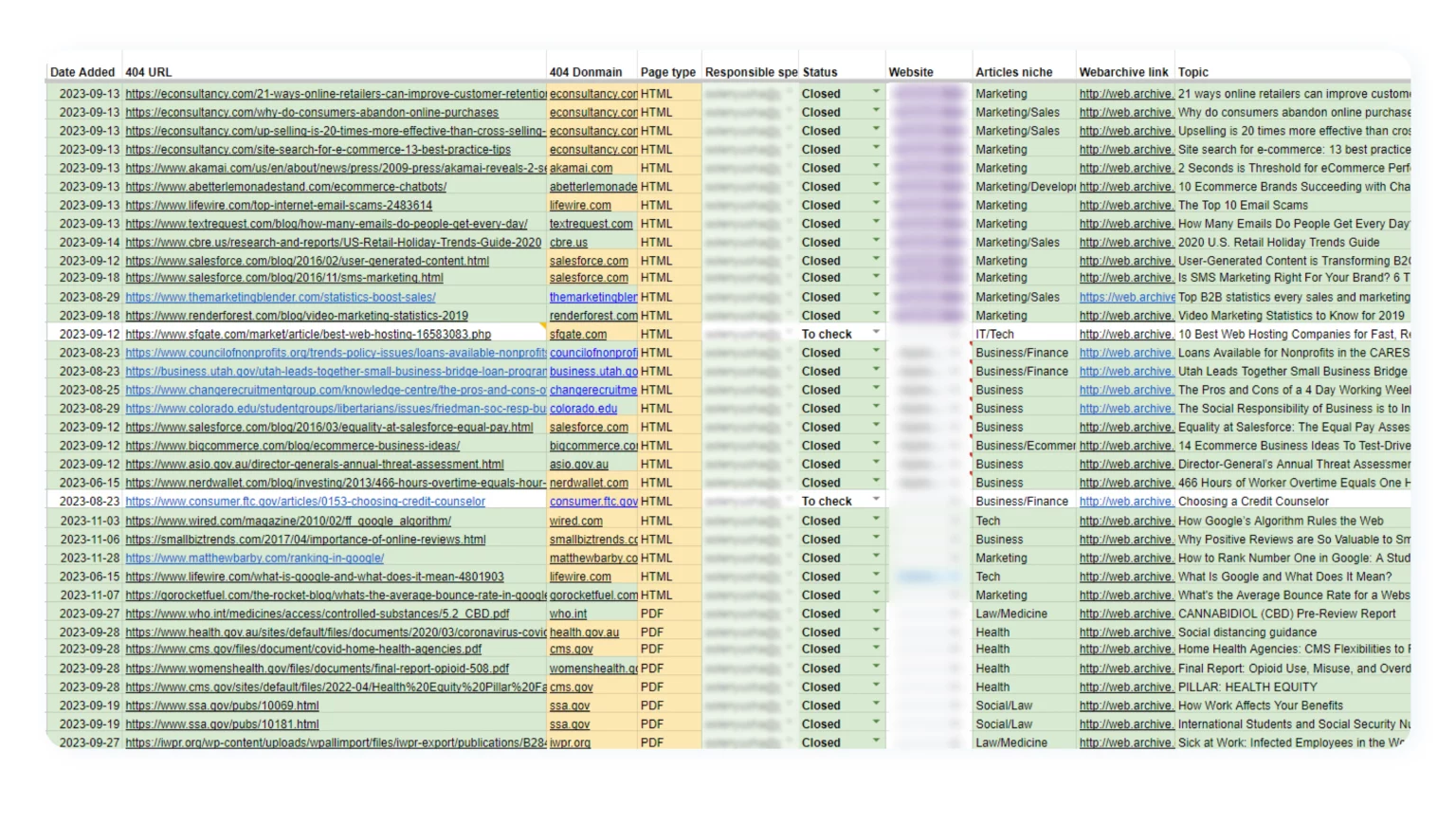
Task: Change status via dropdown on the iwpr.org row
Action: pos(875,742)
